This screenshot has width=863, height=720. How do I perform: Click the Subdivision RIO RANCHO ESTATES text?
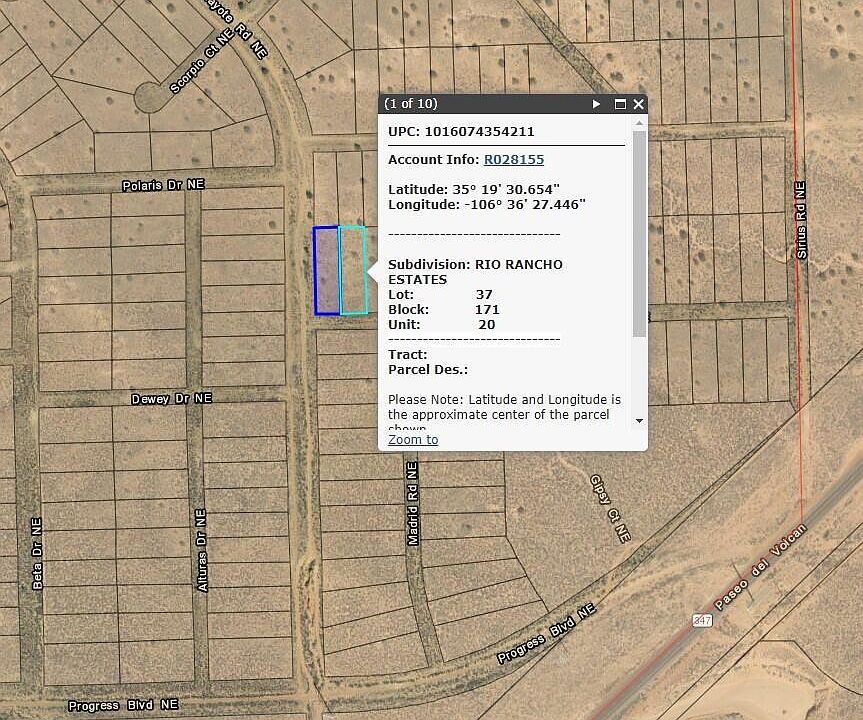point(476,272)
